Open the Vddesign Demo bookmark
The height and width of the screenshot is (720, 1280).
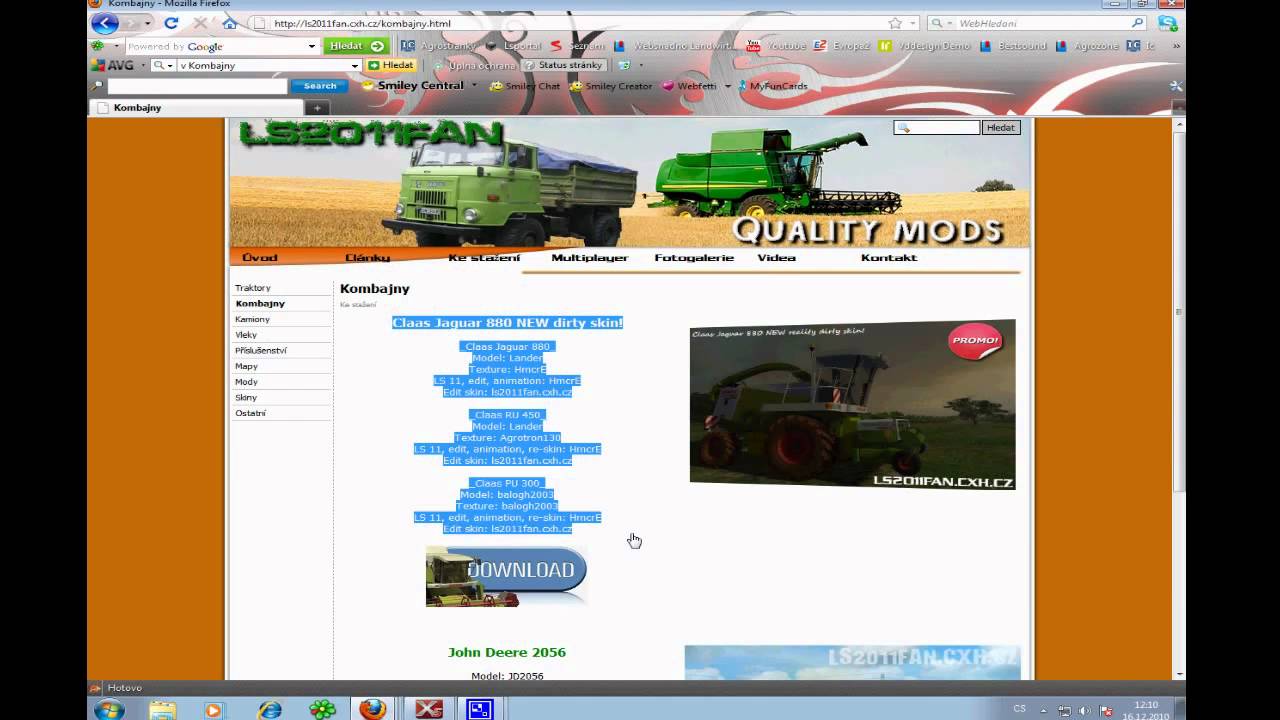[926, 46]
